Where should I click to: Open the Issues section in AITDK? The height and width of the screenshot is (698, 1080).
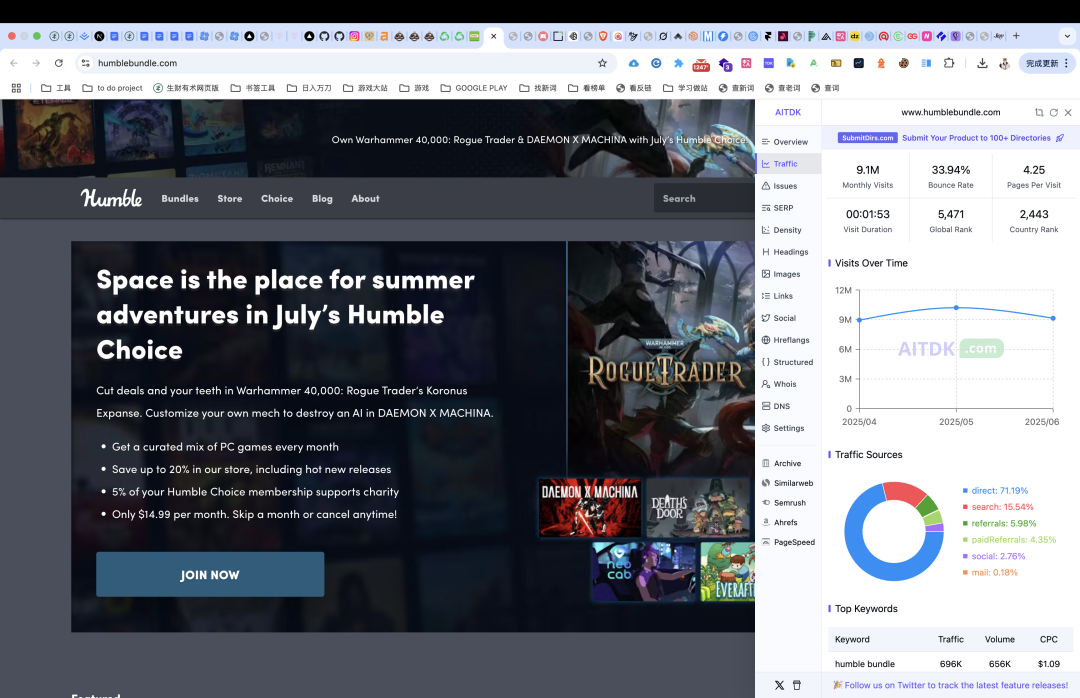pos(780,186)
